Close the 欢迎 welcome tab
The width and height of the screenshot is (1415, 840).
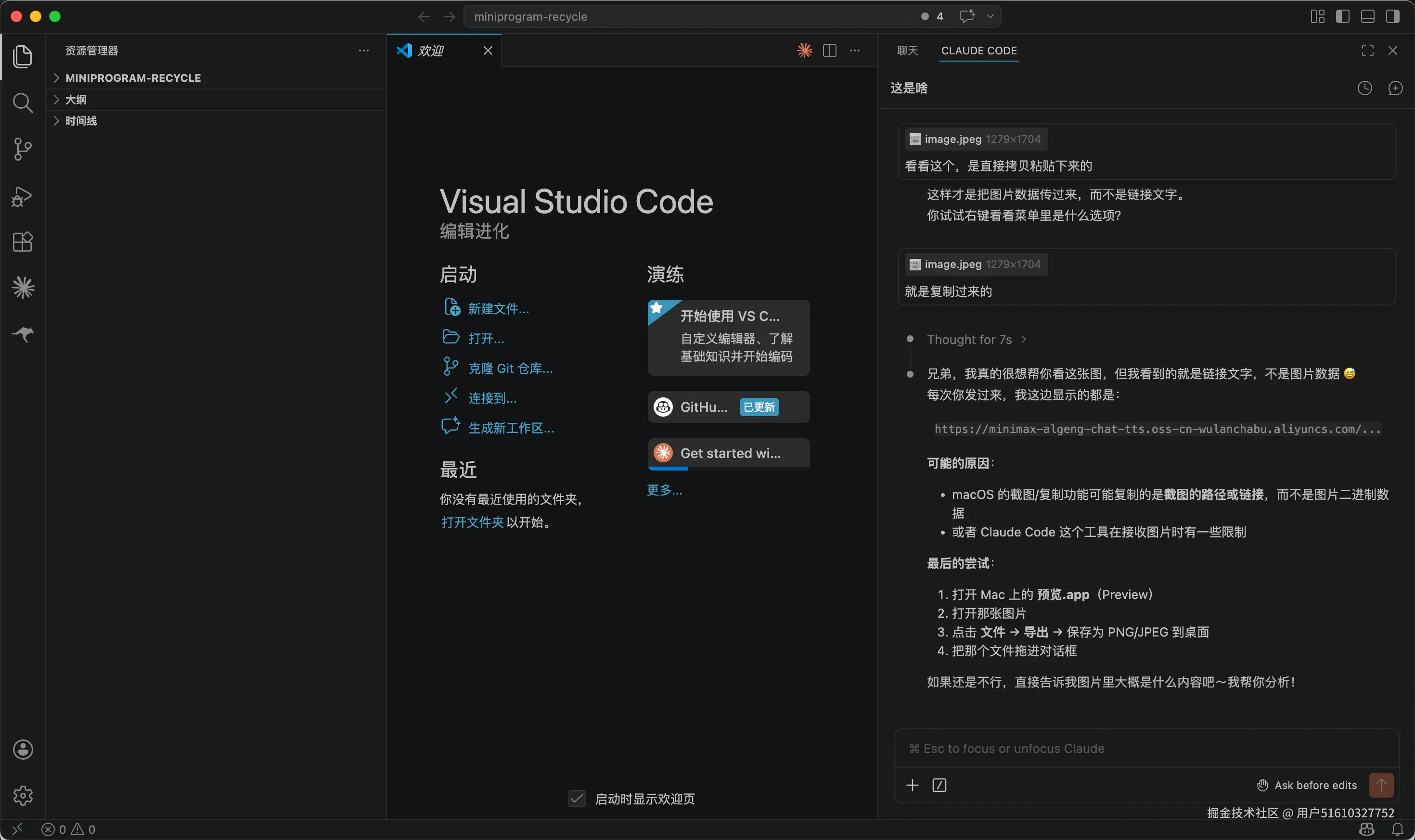tap(488, 51)
